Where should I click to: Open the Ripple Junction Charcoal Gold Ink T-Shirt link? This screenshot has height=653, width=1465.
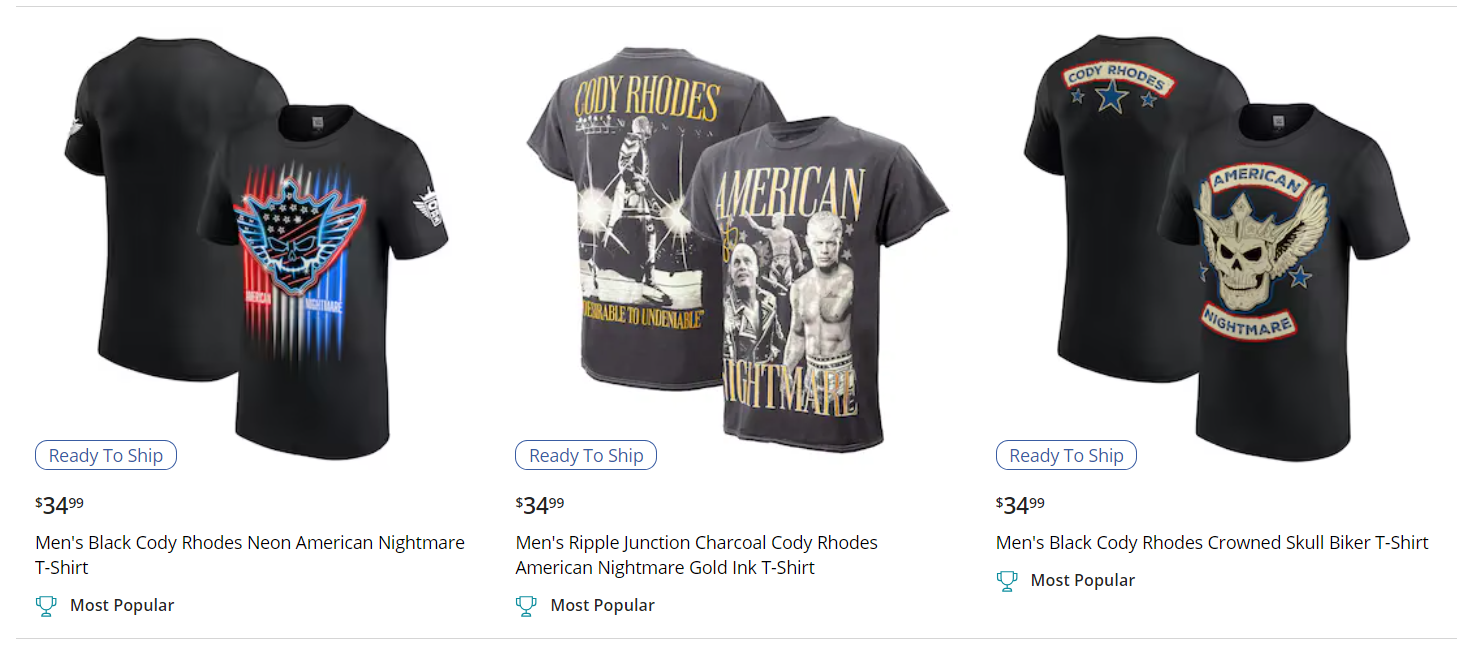coord(696,555)
